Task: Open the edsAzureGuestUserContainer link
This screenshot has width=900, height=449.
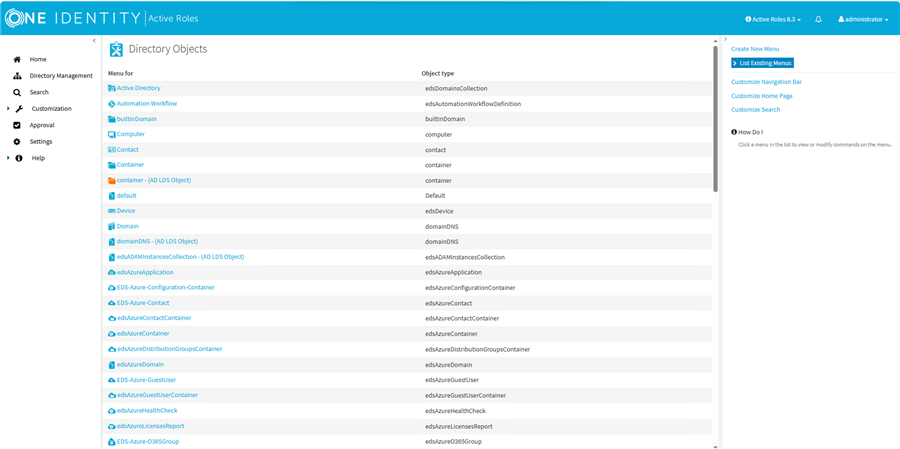Action: (157, 396)
